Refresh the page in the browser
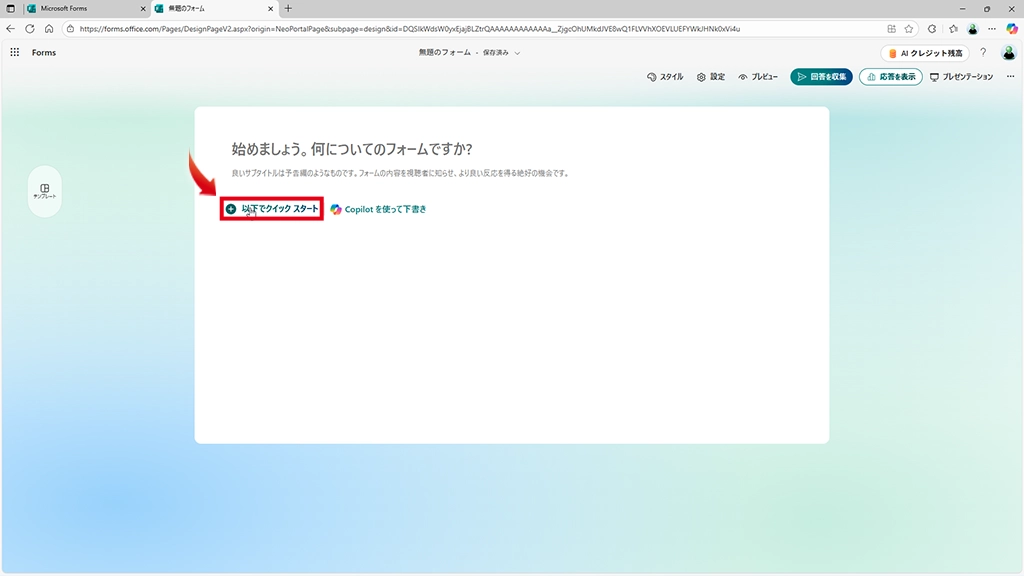Viewport: 1024px width, 576px height. [x=29, y=29]
